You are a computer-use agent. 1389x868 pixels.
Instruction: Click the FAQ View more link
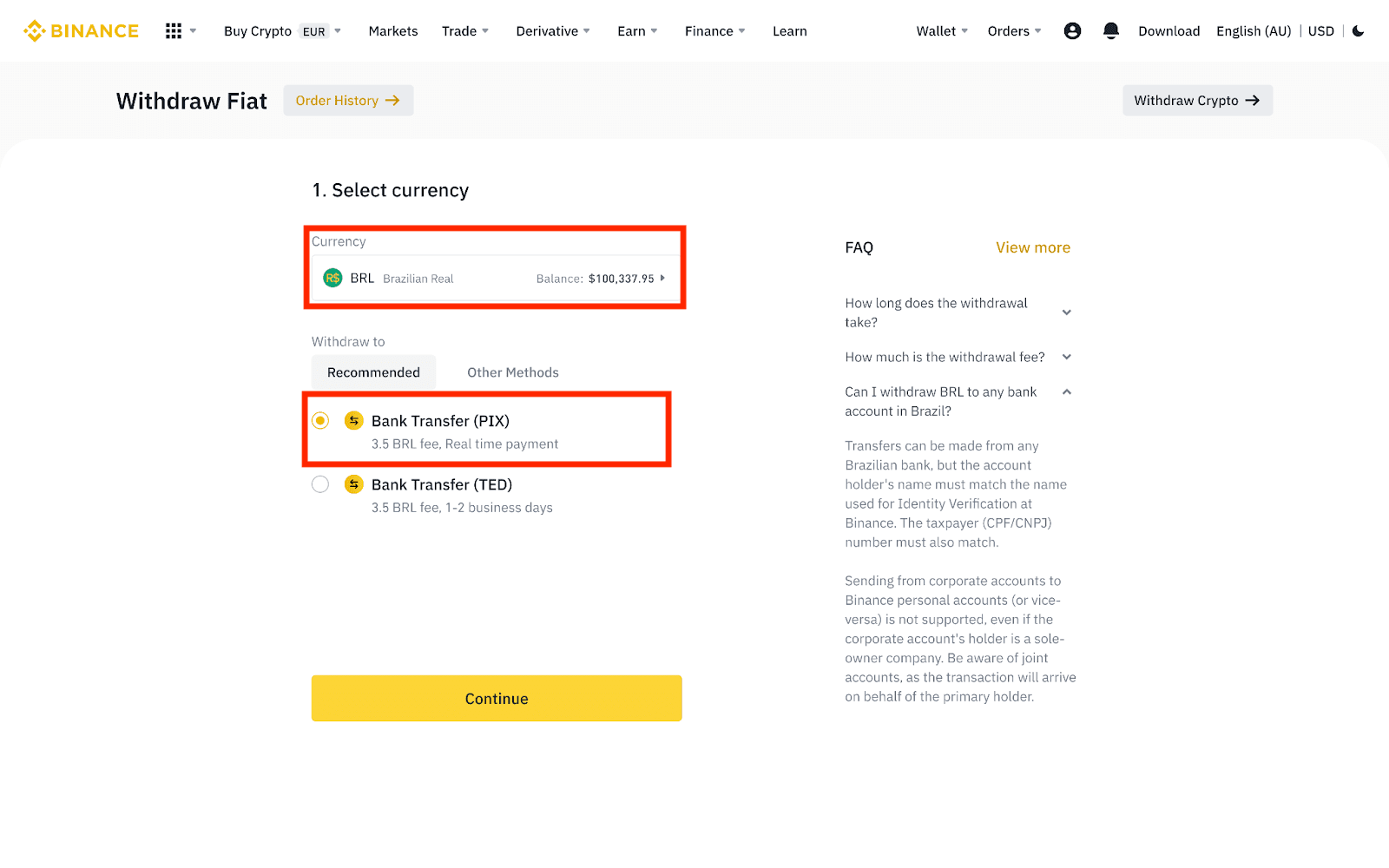pos(1032,247)
